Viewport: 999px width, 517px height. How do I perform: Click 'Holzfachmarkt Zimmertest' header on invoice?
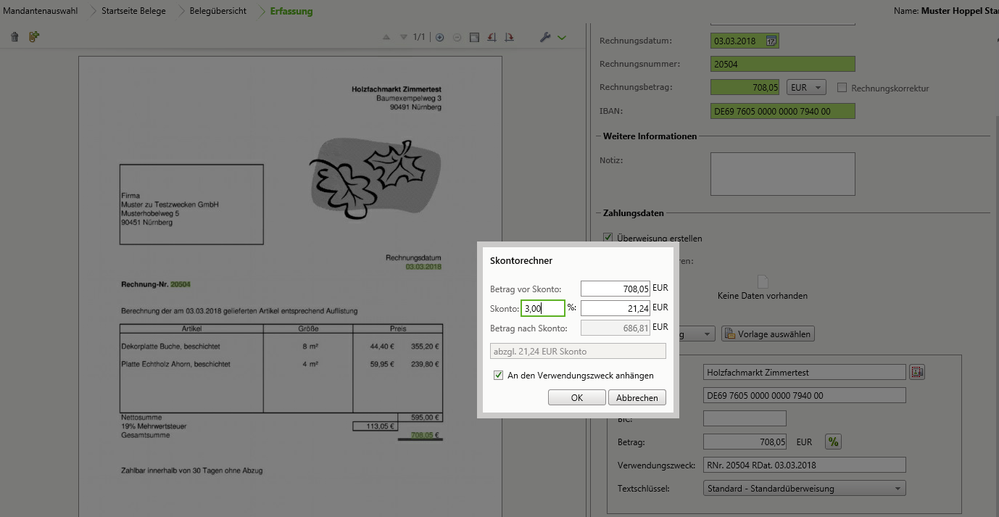click(x=396, y=90)
